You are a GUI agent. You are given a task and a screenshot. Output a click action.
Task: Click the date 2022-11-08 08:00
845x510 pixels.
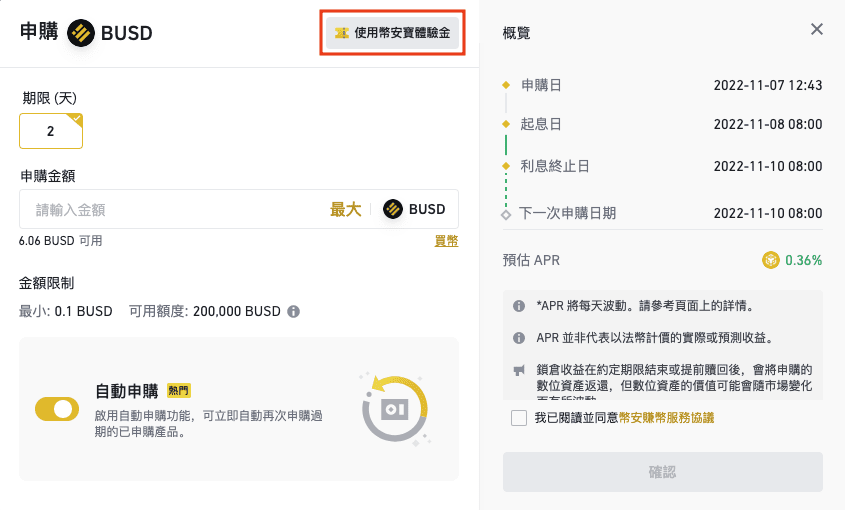point(768,124)
